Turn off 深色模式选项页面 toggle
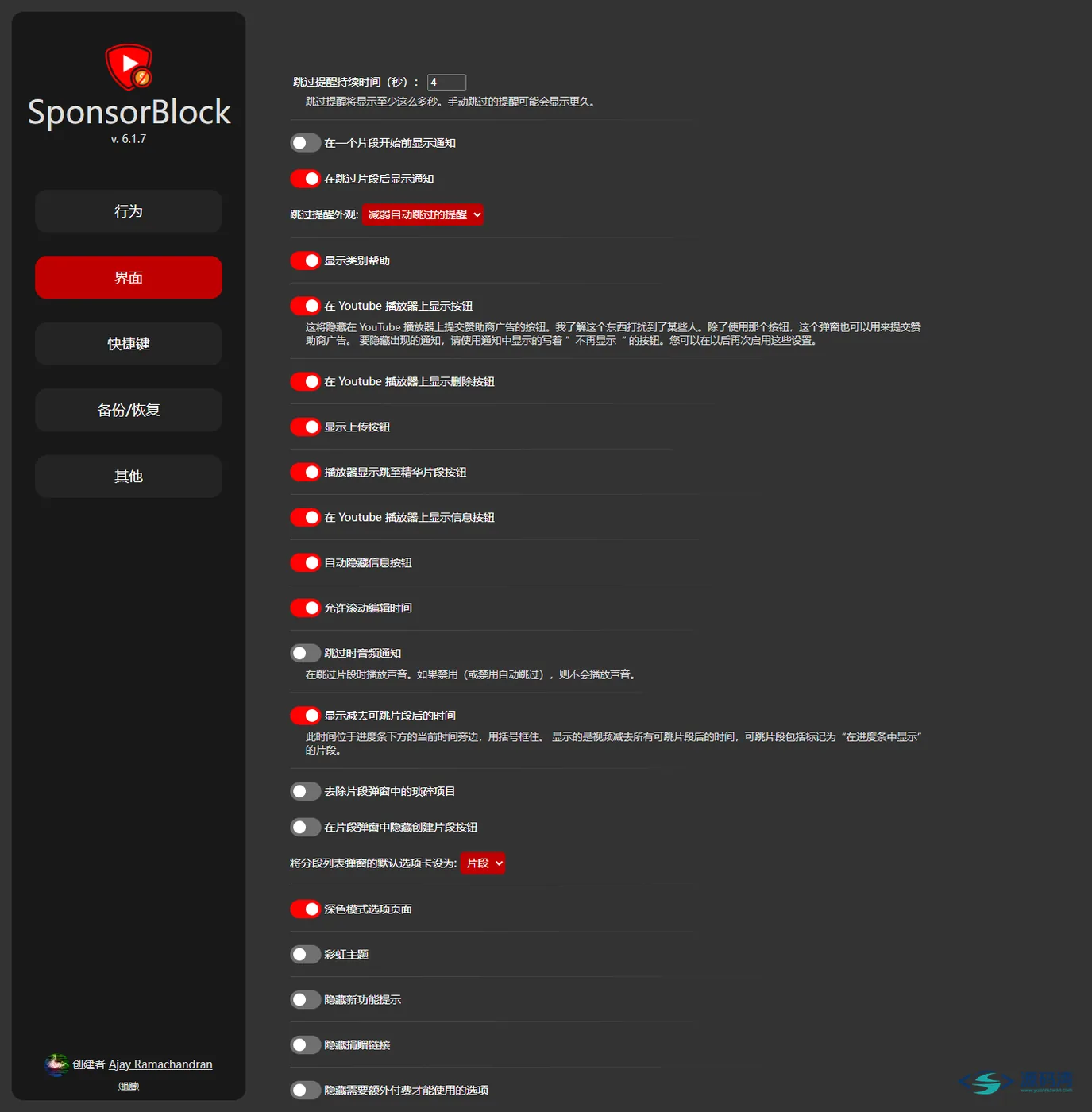1092x1112 pixels. tap(305, 909)
